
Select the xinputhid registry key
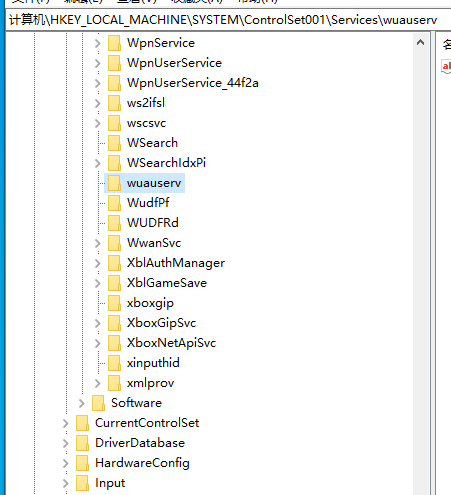click(153, 363)
